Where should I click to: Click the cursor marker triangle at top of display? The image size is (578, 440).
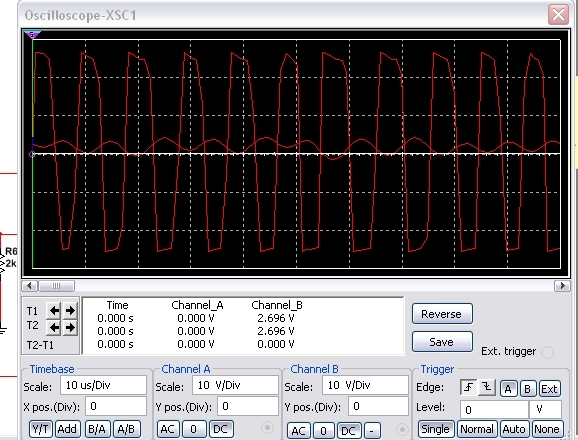point(32,35)
